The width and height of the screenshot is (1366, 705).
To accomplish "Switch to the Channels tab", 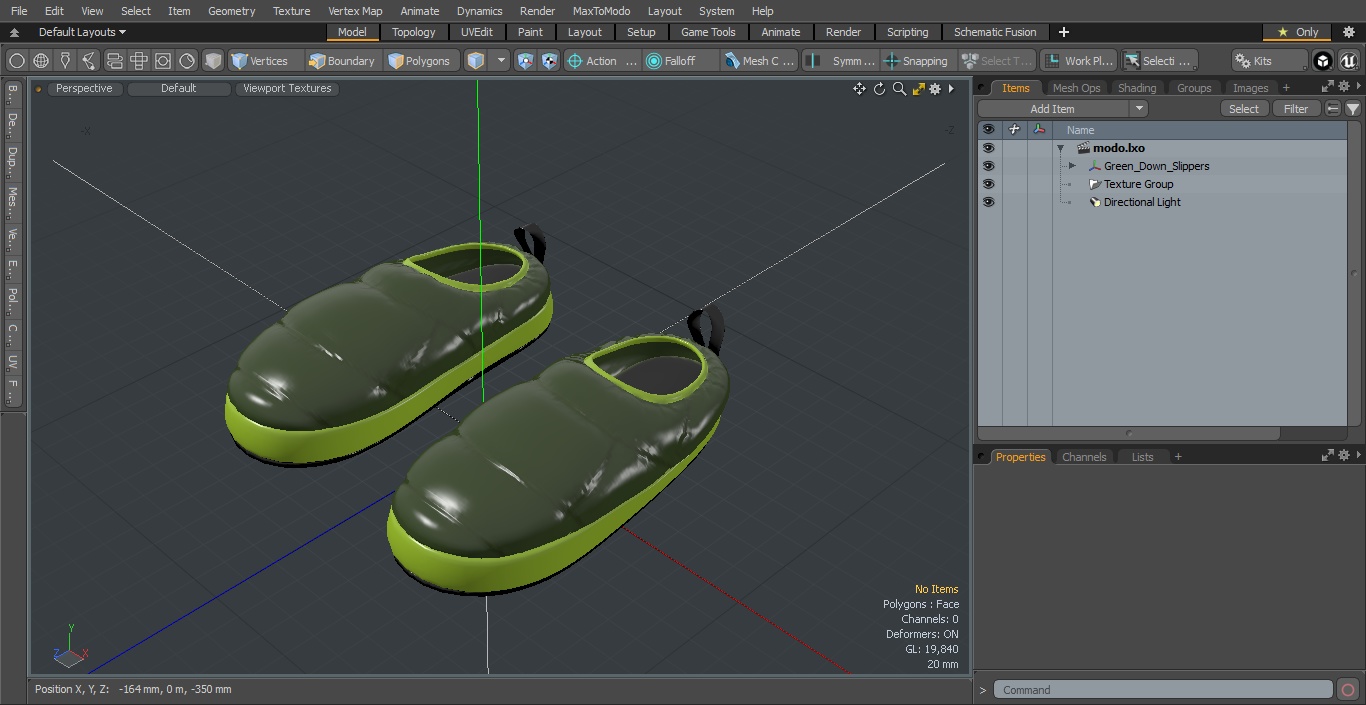I will (x=1084, y=457).
